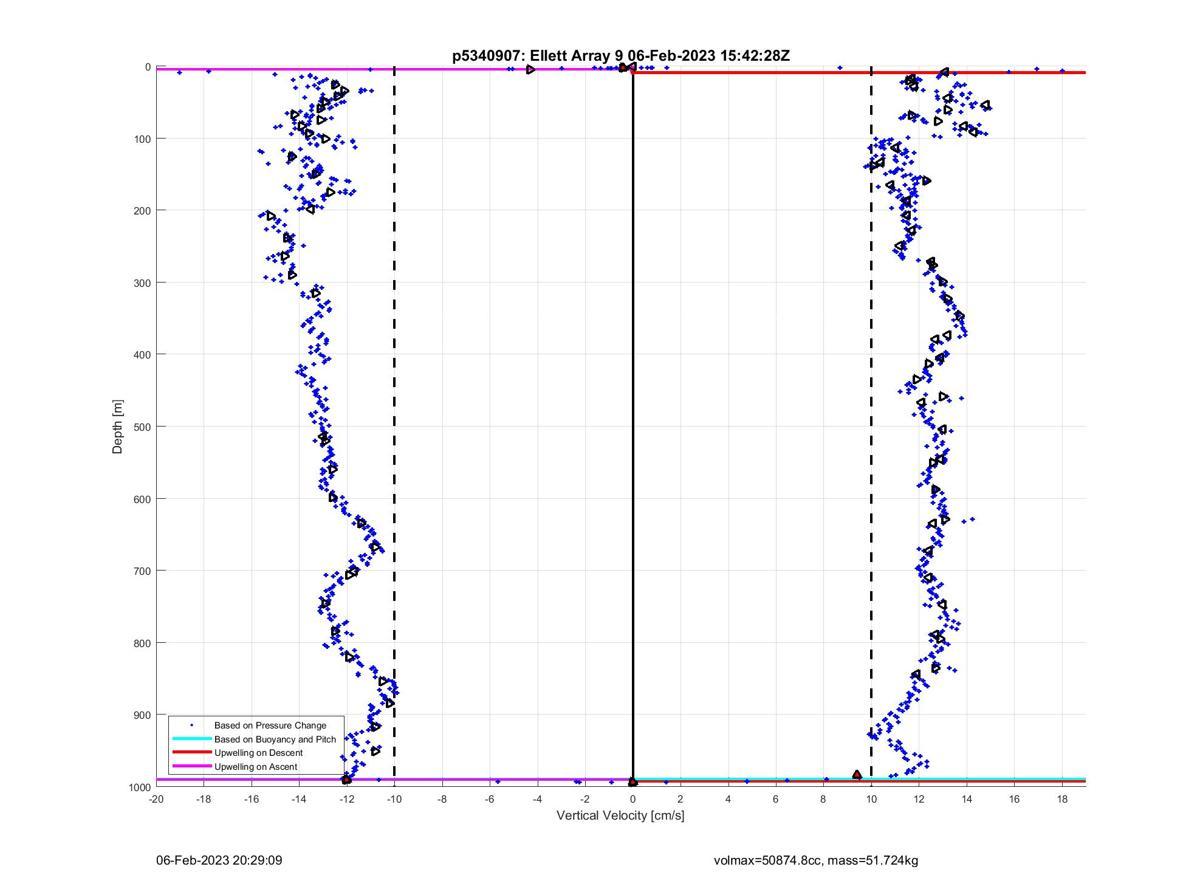Viewport: 1200px width, 885px height.
Task: Click the Vertical Velocity [cm/s] axis label
Action: [x=620, y=816]
